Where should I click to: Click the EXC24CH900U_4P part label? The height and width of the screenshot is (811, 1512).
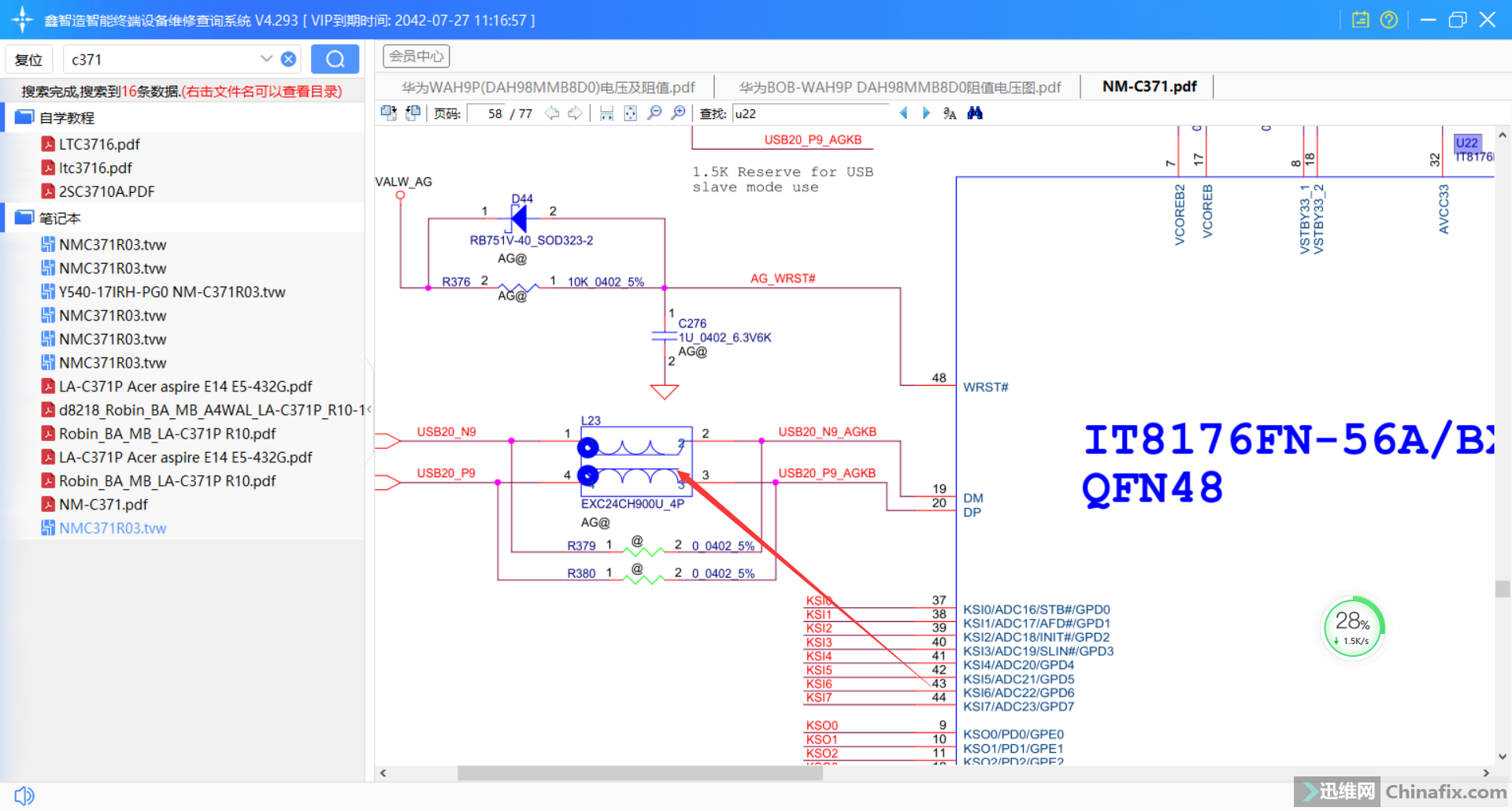point(632,504)
